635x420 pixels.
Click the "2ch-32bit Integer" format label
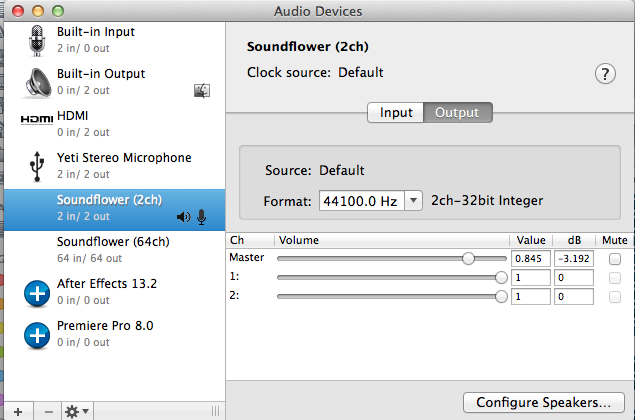click(487, 200)
